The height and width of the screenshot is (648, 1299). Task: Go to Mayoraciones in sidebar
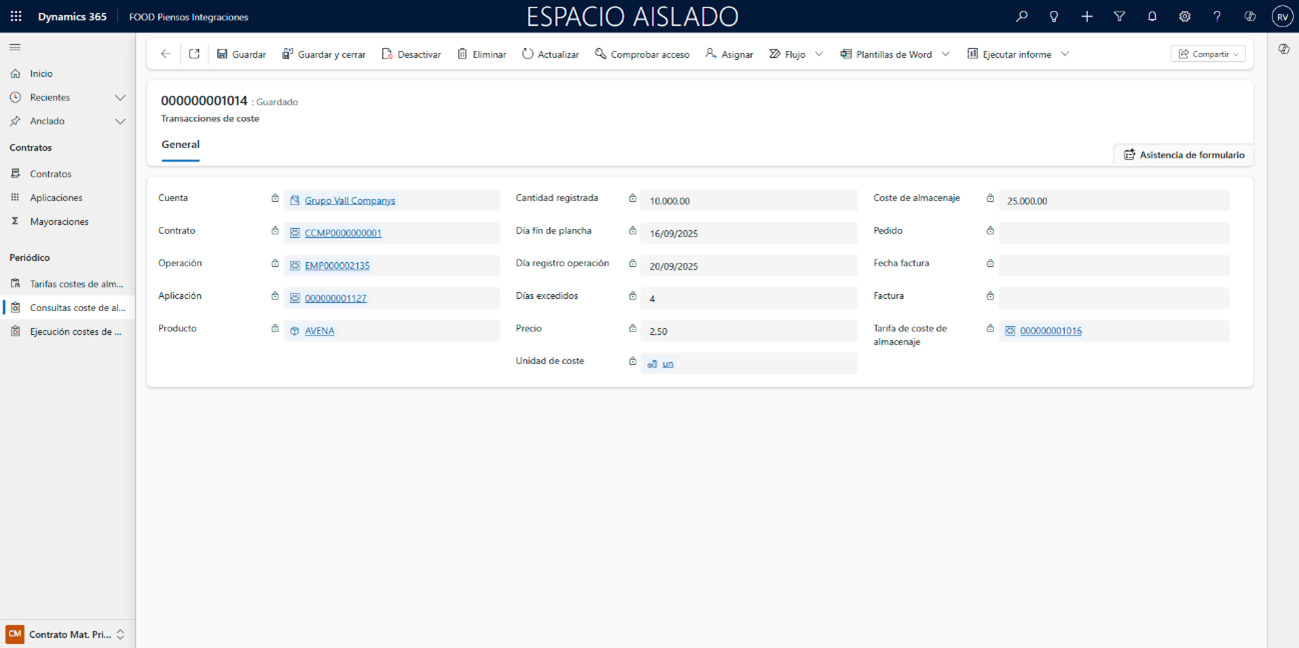[59, 222]
